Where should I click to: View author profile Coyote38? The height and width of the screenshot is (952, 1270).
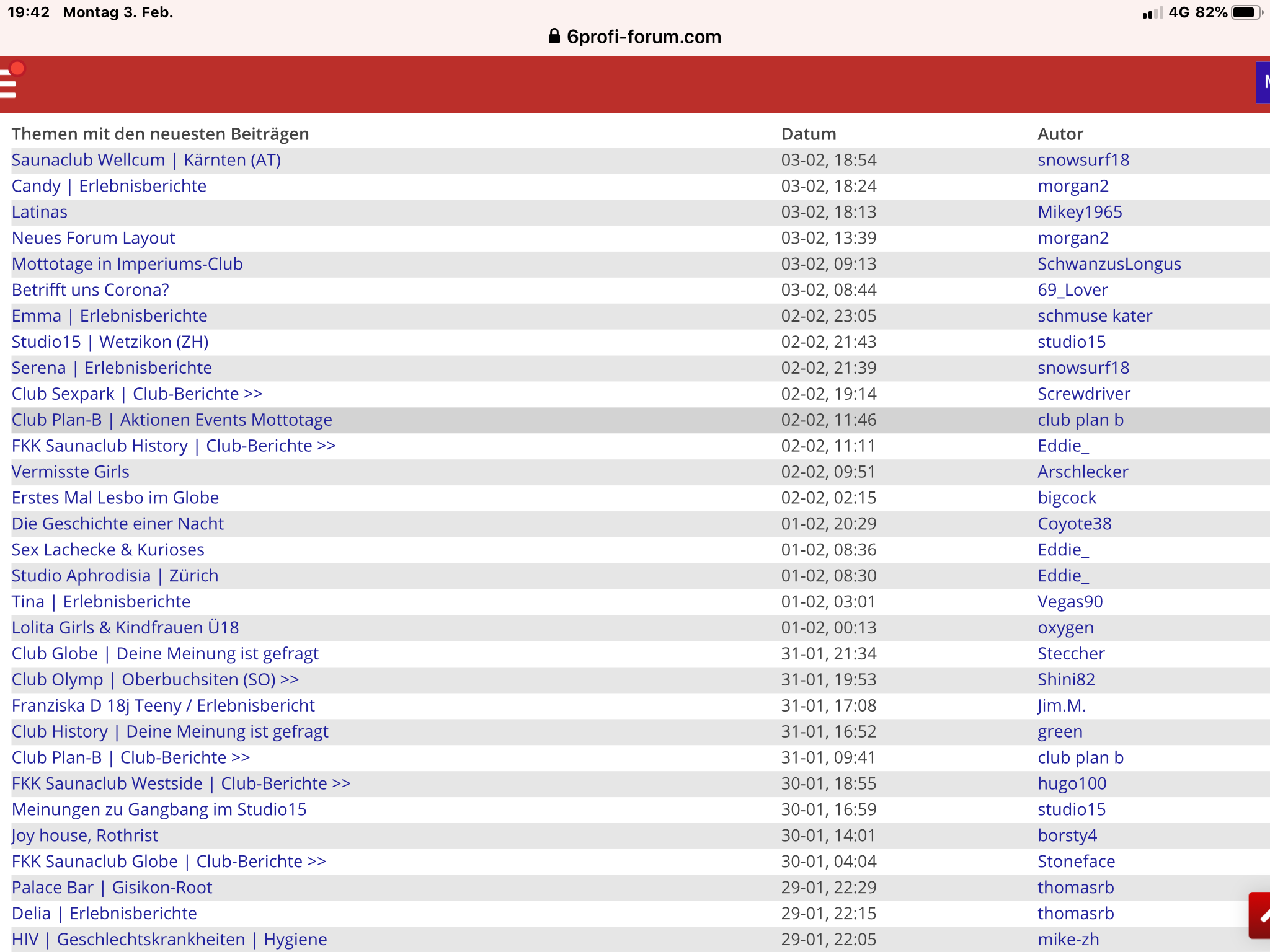1075,524
